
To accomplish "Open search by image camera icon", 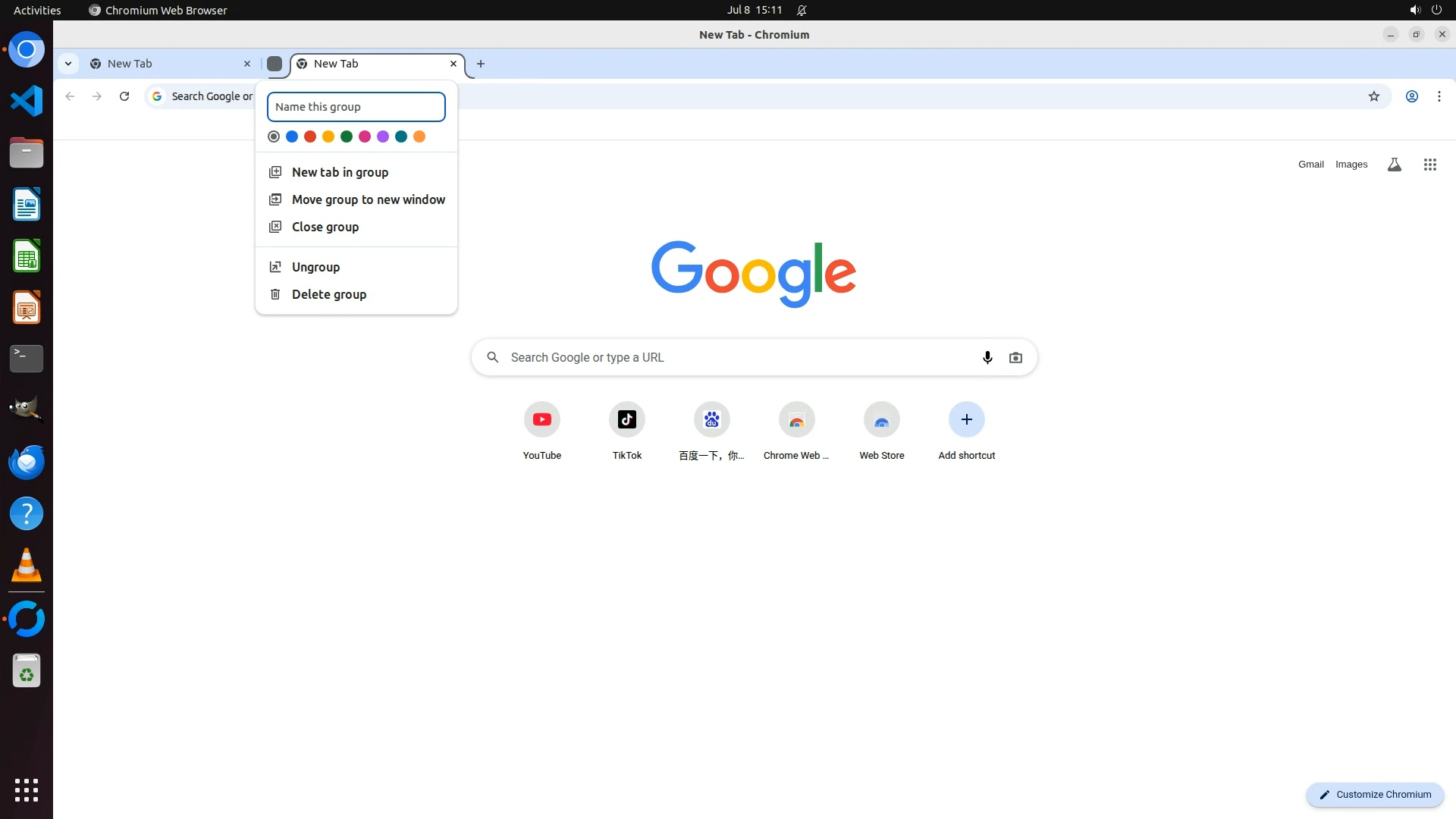I will 1015,357.
